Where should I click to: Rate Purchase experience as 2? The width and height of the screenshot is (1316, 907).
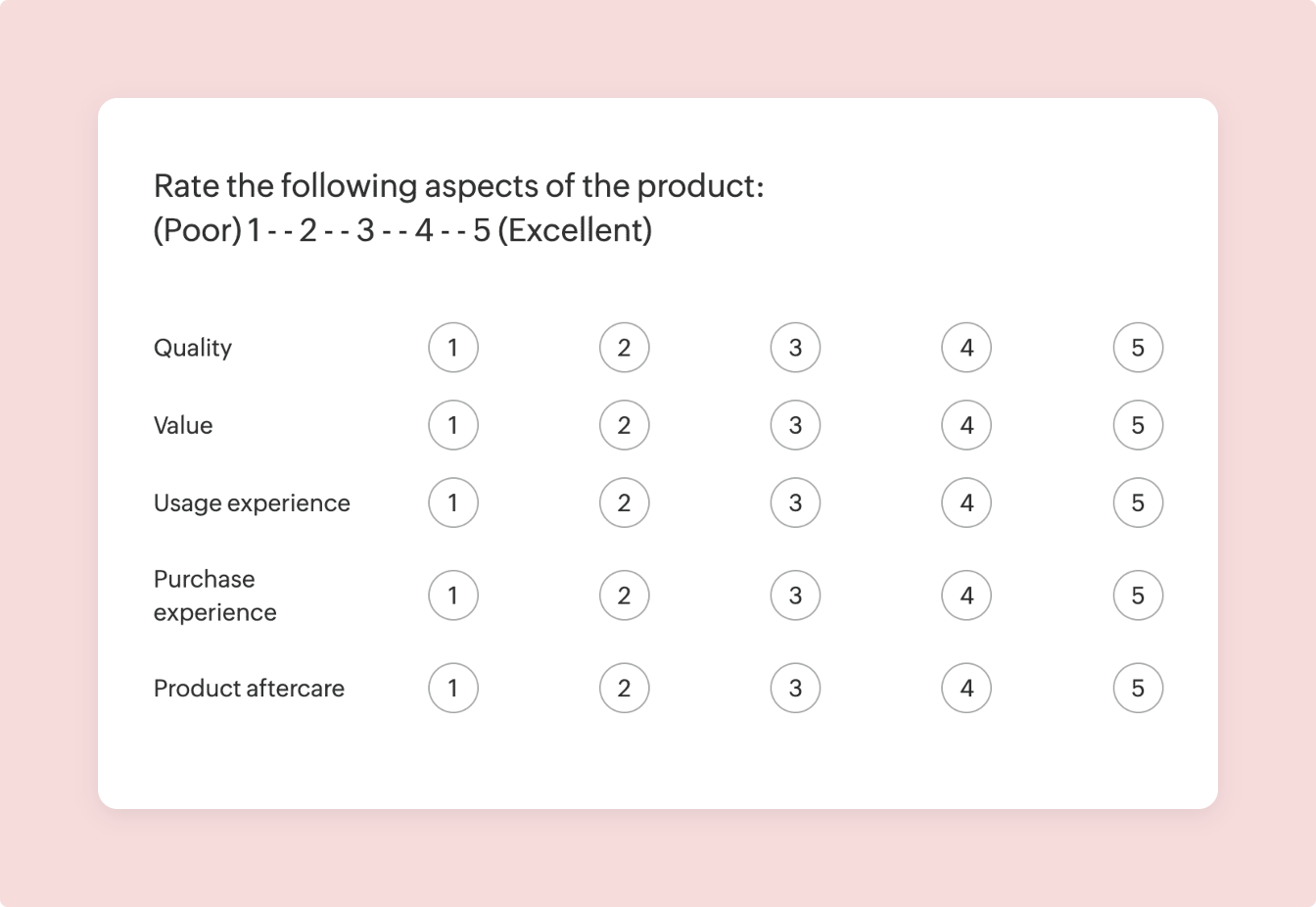point(624,596)
